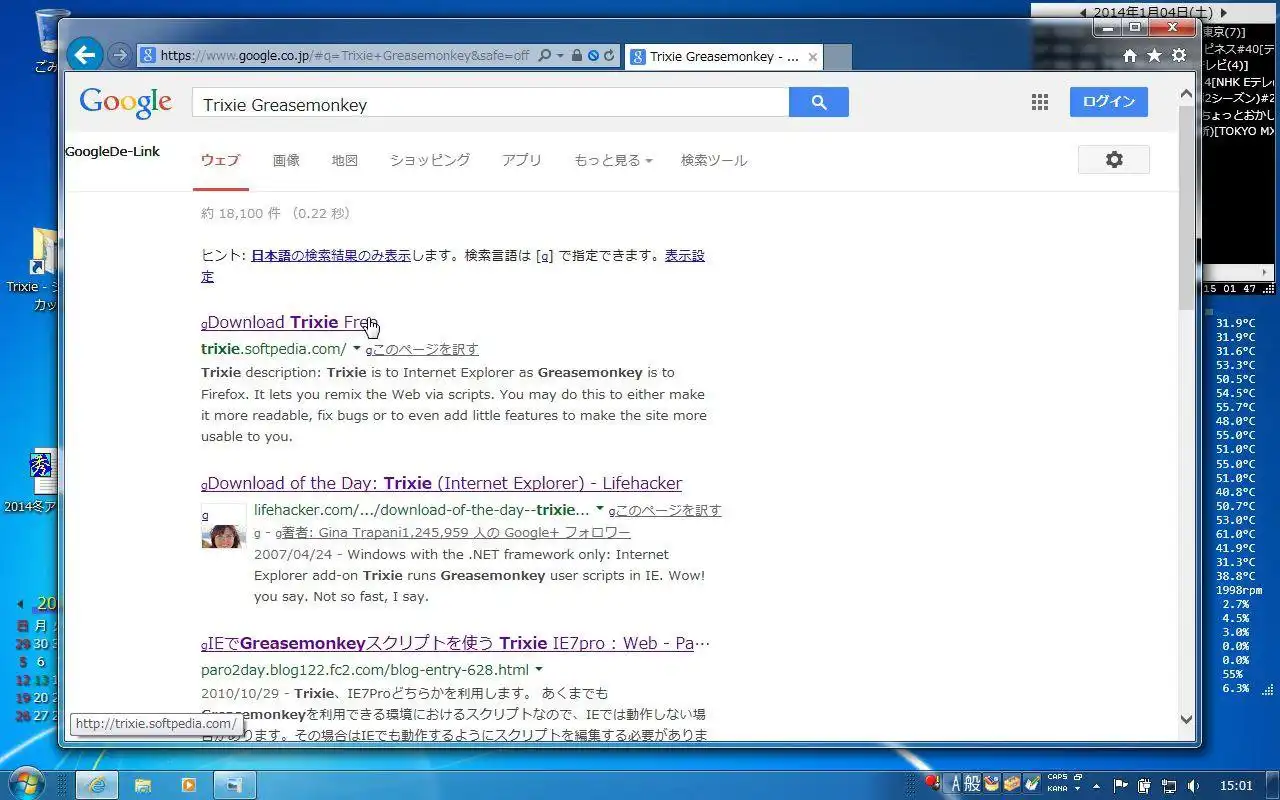Click the ログイン button
The image size is (1280, 800).
pos(1109,102)
